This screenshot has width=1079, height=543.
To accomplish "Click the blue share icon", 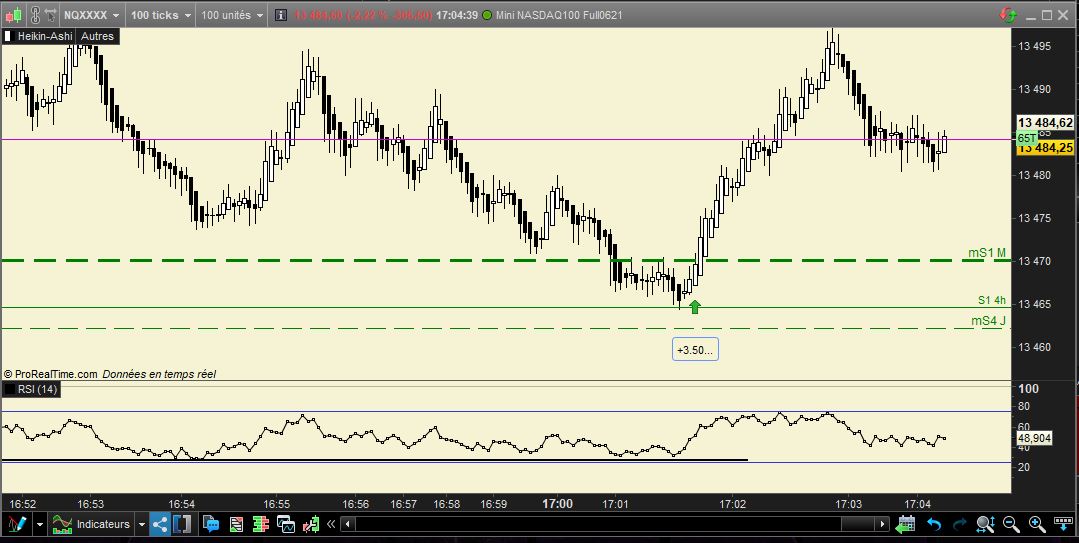I will coord(159,524).
